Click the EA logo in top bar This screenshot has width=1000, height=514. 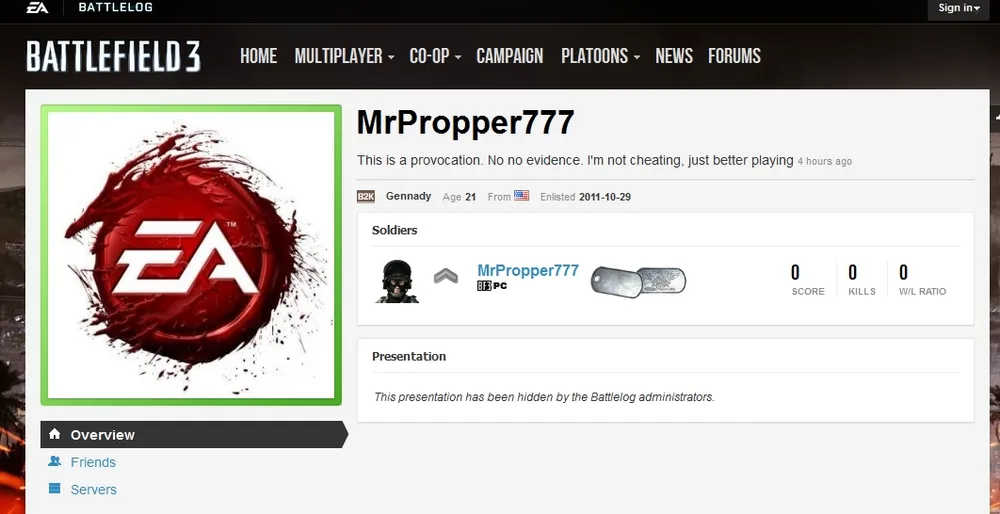(x=37, y=8)
